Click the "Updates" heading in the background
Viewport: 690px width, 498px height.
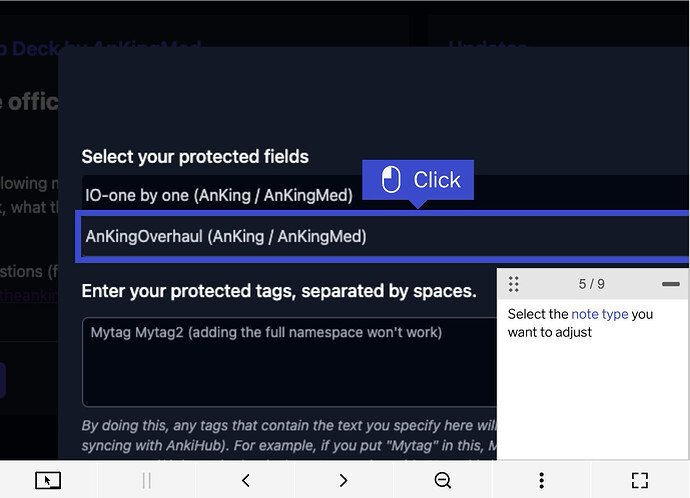coord(487,47)
